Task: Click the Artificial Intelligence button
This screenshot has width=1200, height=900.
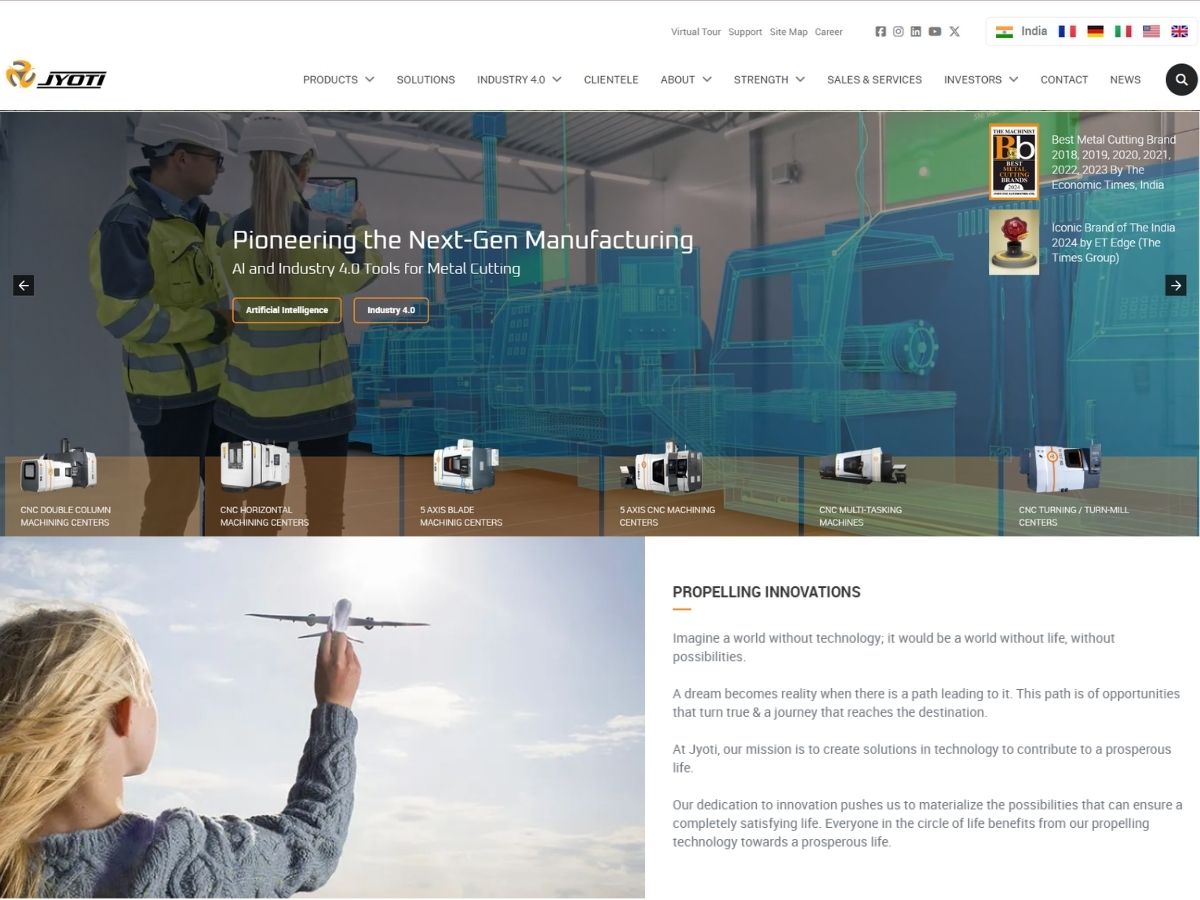Action: 287,310
